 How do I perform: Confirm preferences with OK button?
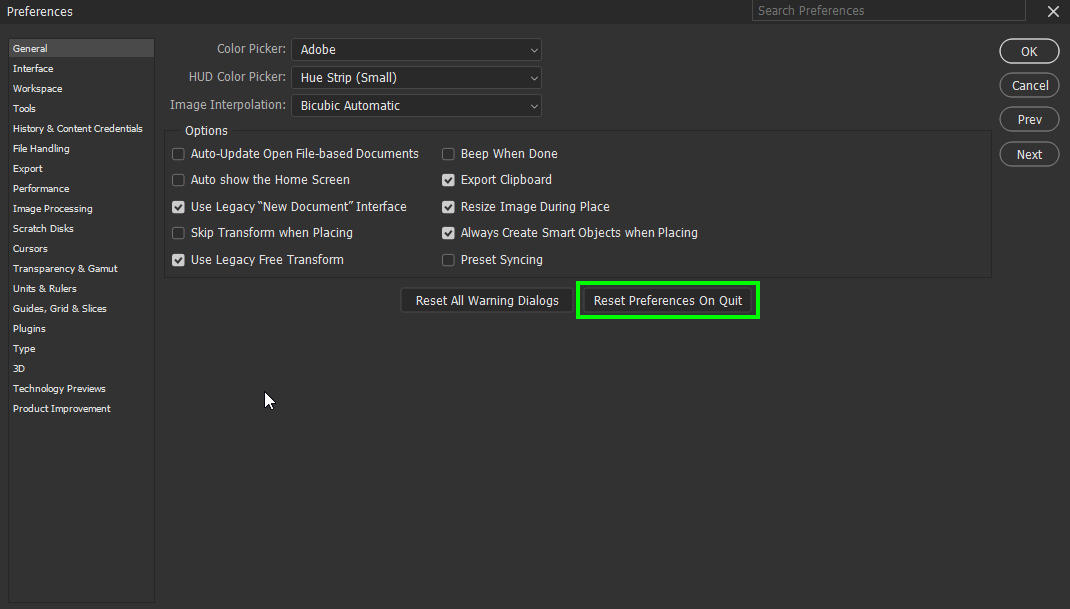(x=1029, y=51)
